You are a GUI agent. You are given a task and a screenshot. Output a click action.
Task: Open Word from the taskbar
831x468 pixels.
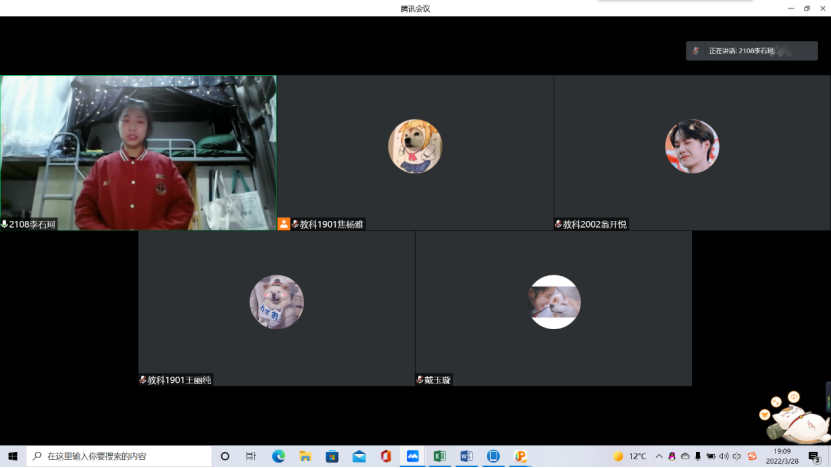coord(466,456)
